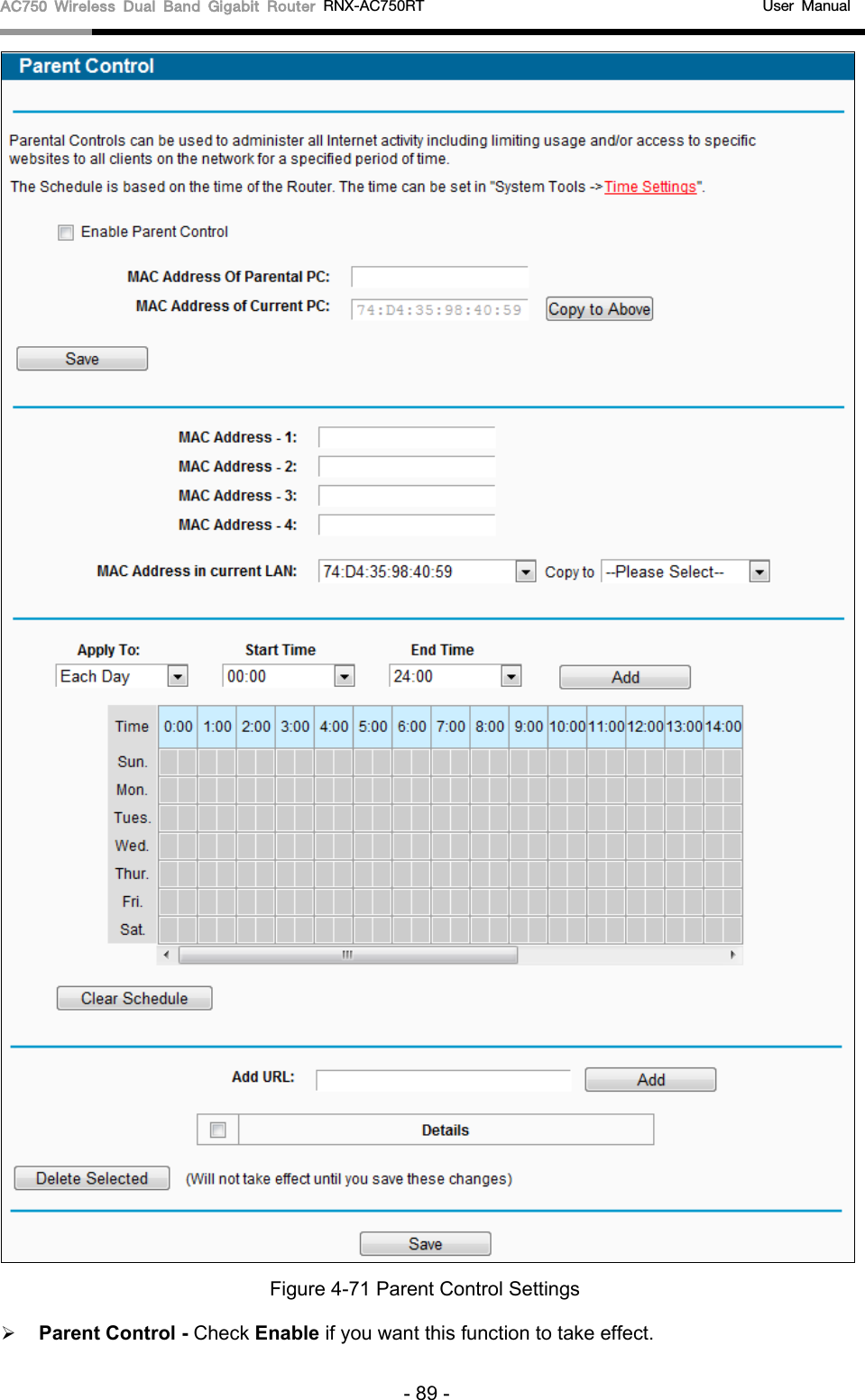Click the horizontal schedule scrollbar thumb

coord(348,955)
